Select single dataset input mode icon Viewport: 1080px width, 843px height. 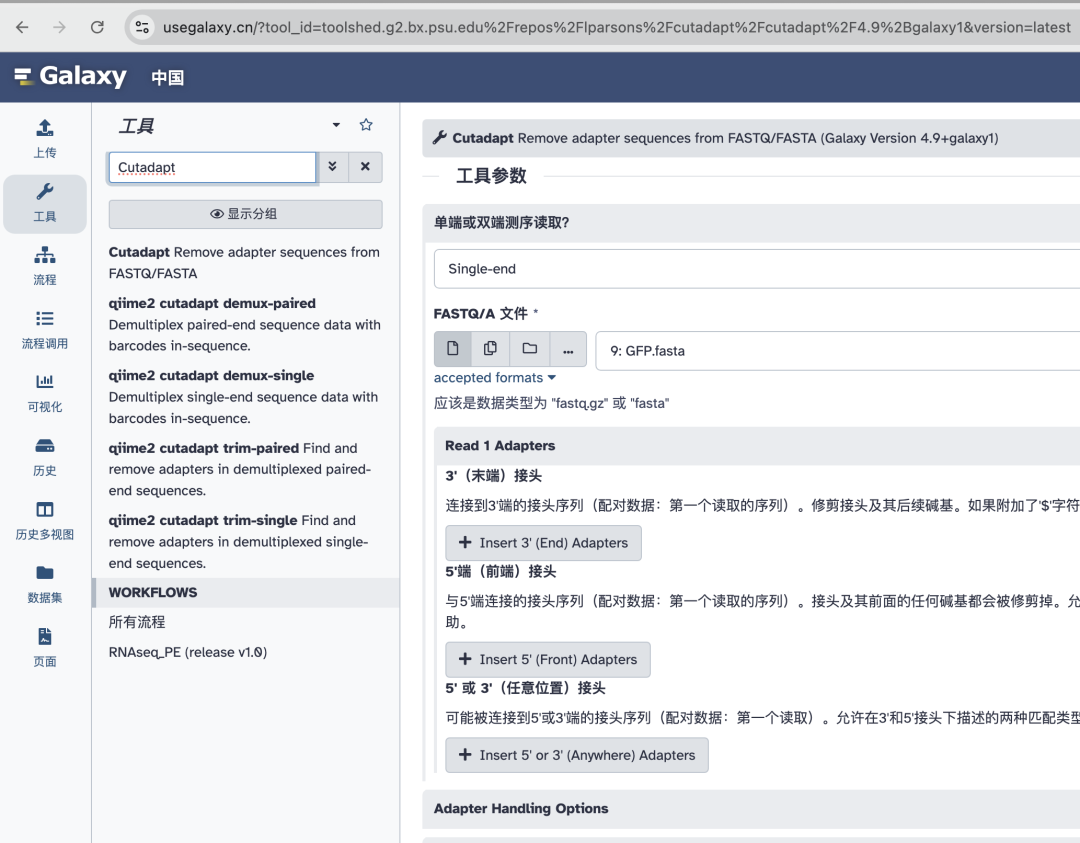pos(453,348)
